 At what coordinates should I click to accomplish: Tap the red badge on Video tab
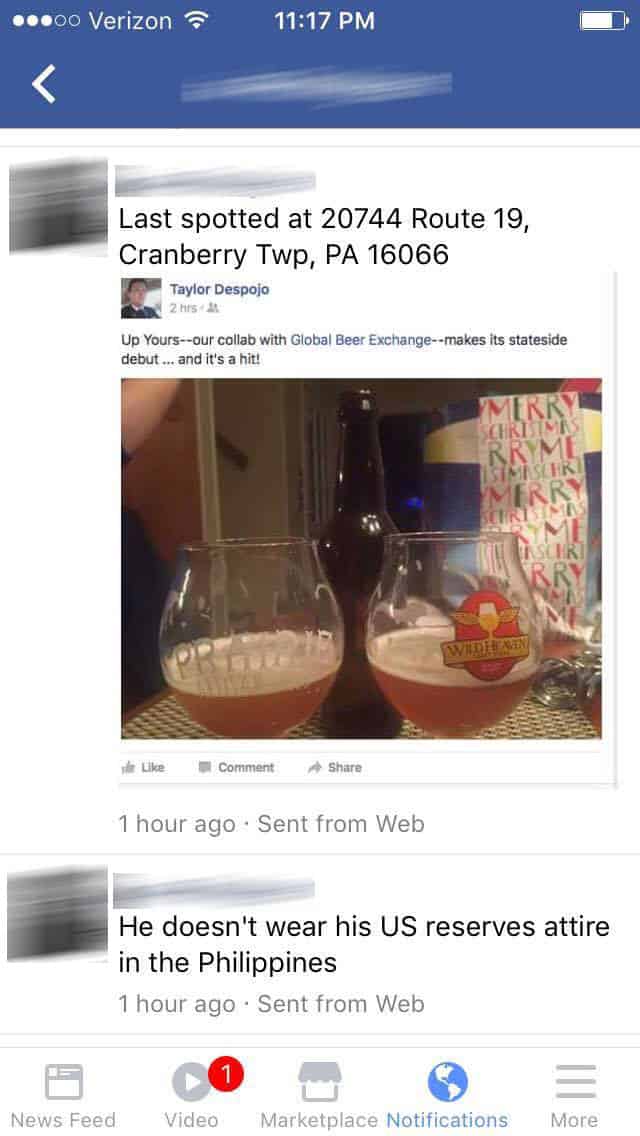click(x=225, y=1075)
